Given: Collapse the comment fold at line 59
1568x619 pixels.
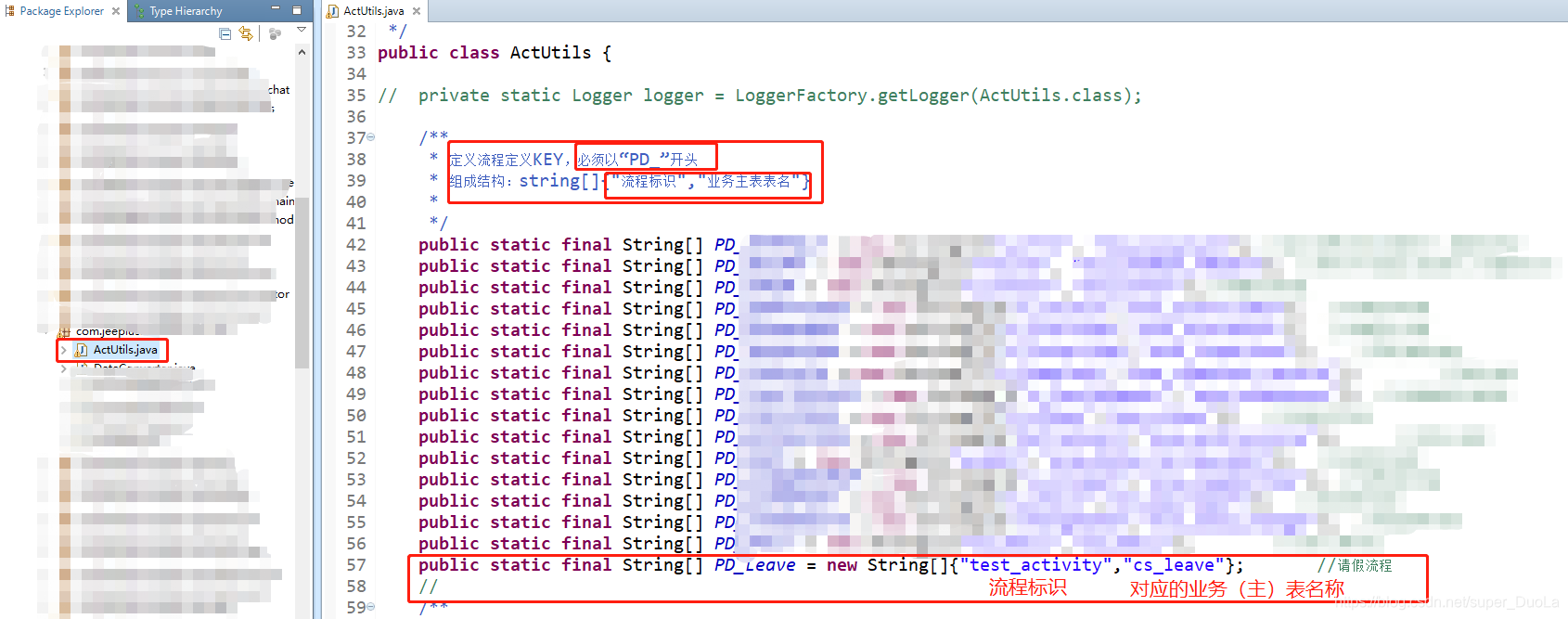Looking at the screenshot, I should (x=371, y=607).
